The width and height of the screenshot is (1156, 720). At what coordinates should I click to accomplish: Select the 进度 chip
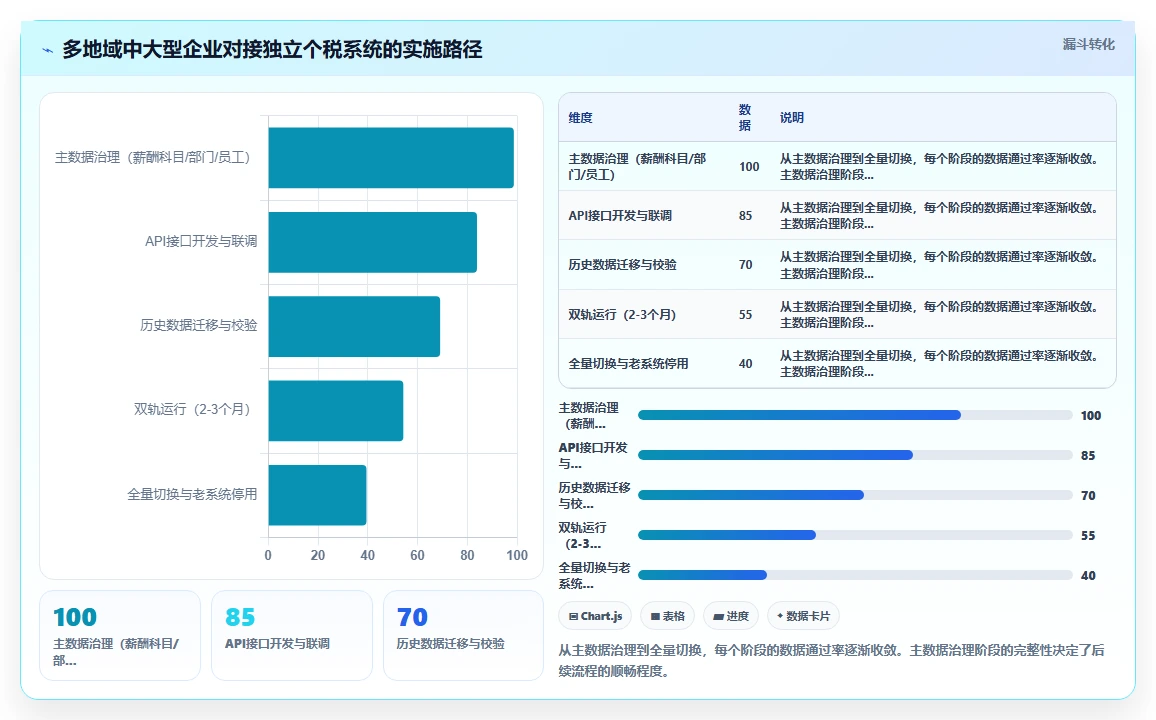click(x=731, y=616)
